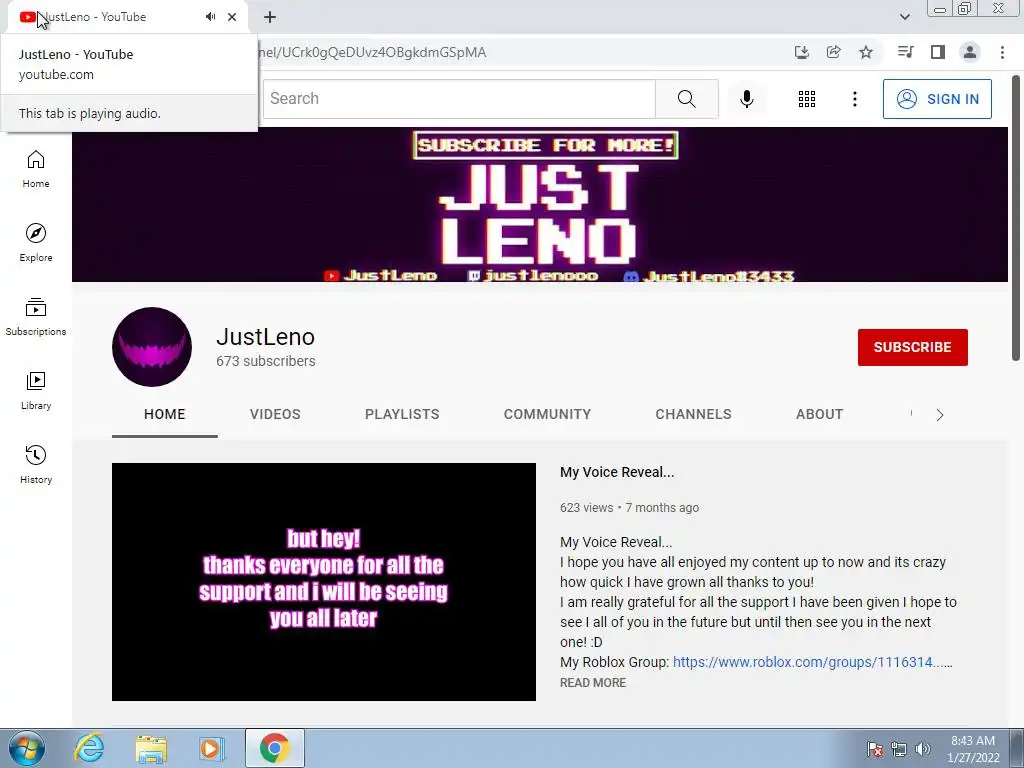
Task: Expand the tab search chevron
Action: 904,17
